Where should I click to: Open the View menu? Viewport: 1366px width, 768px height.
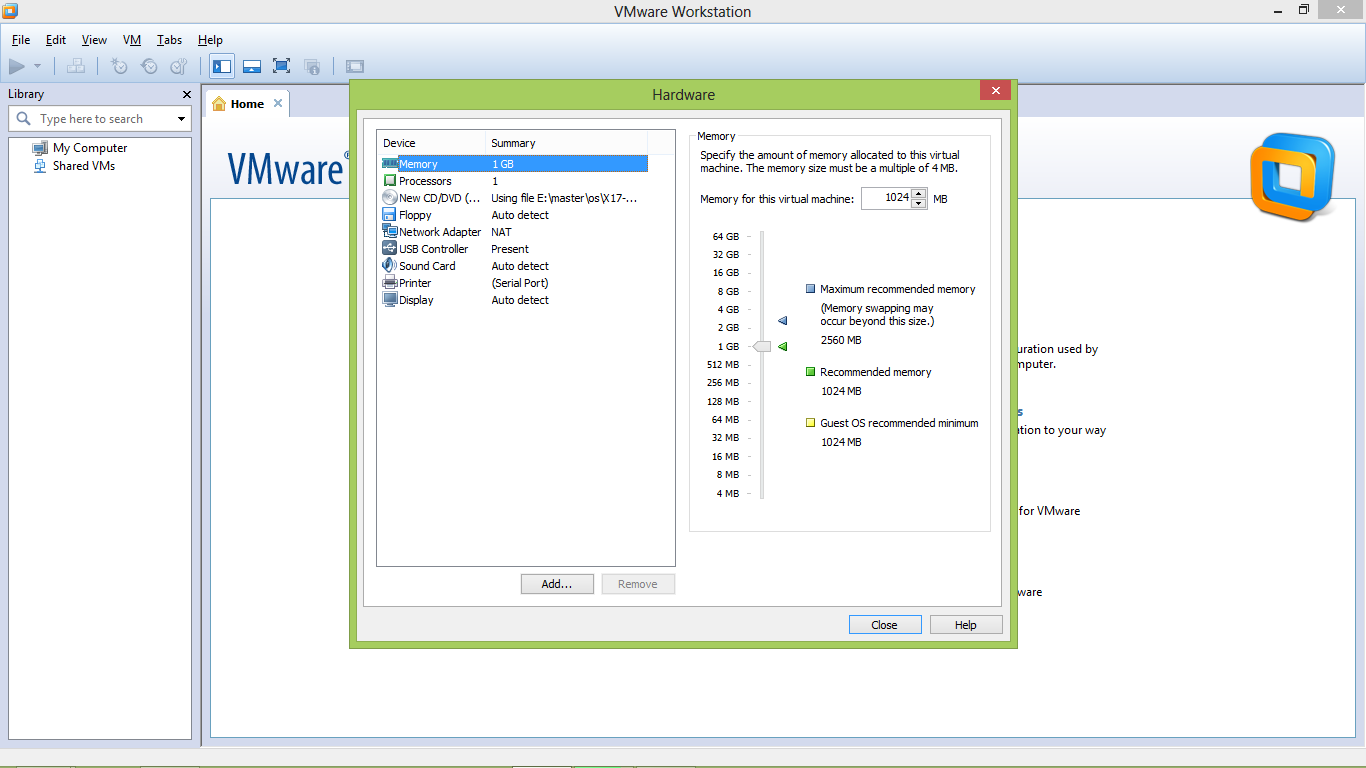click(x=94, y=40)
